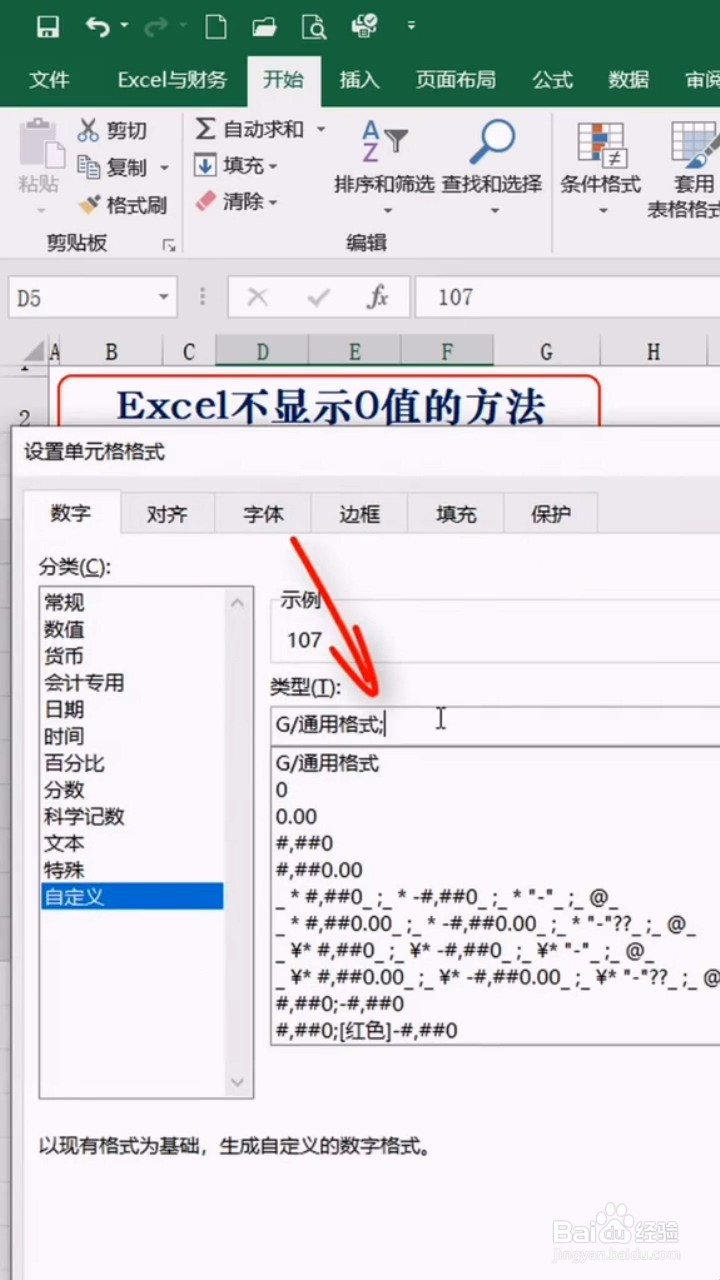Switch to Excel与财务 ribbon tab

coord(172,80)
